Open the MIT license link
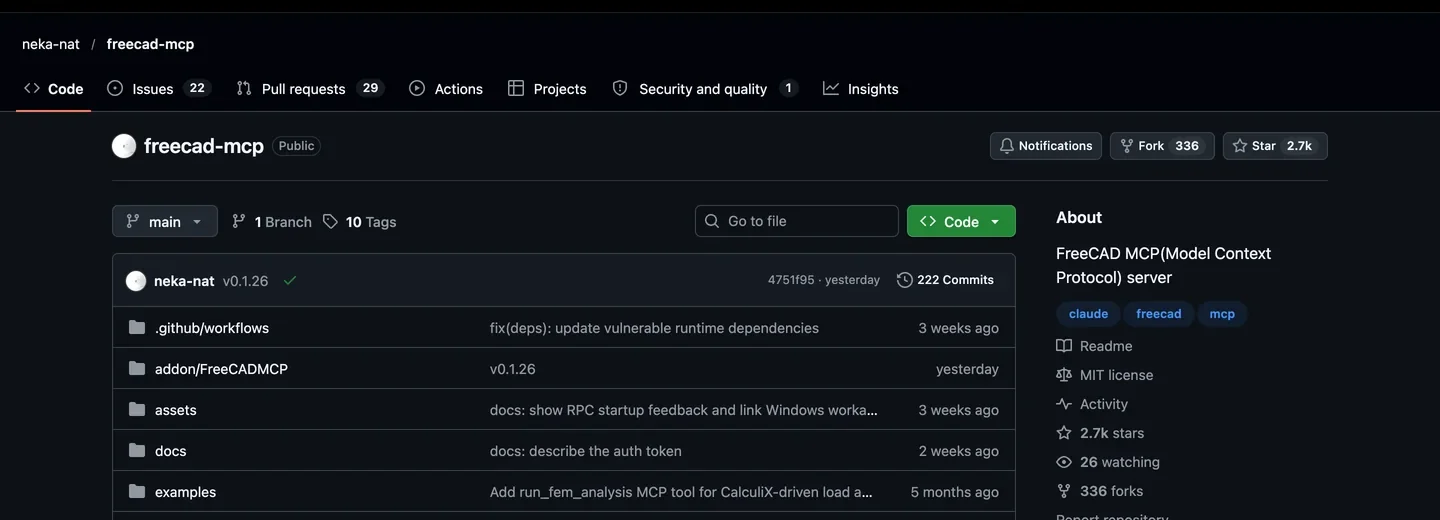 pos(1105,375)
